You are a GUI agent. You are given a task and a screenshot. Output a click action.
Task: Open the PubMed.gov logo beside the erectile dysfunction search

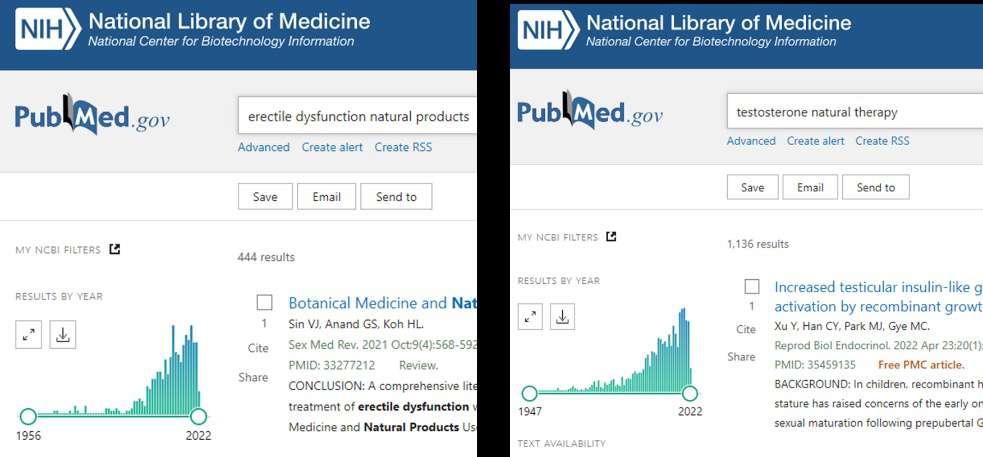tap(92, 116)
